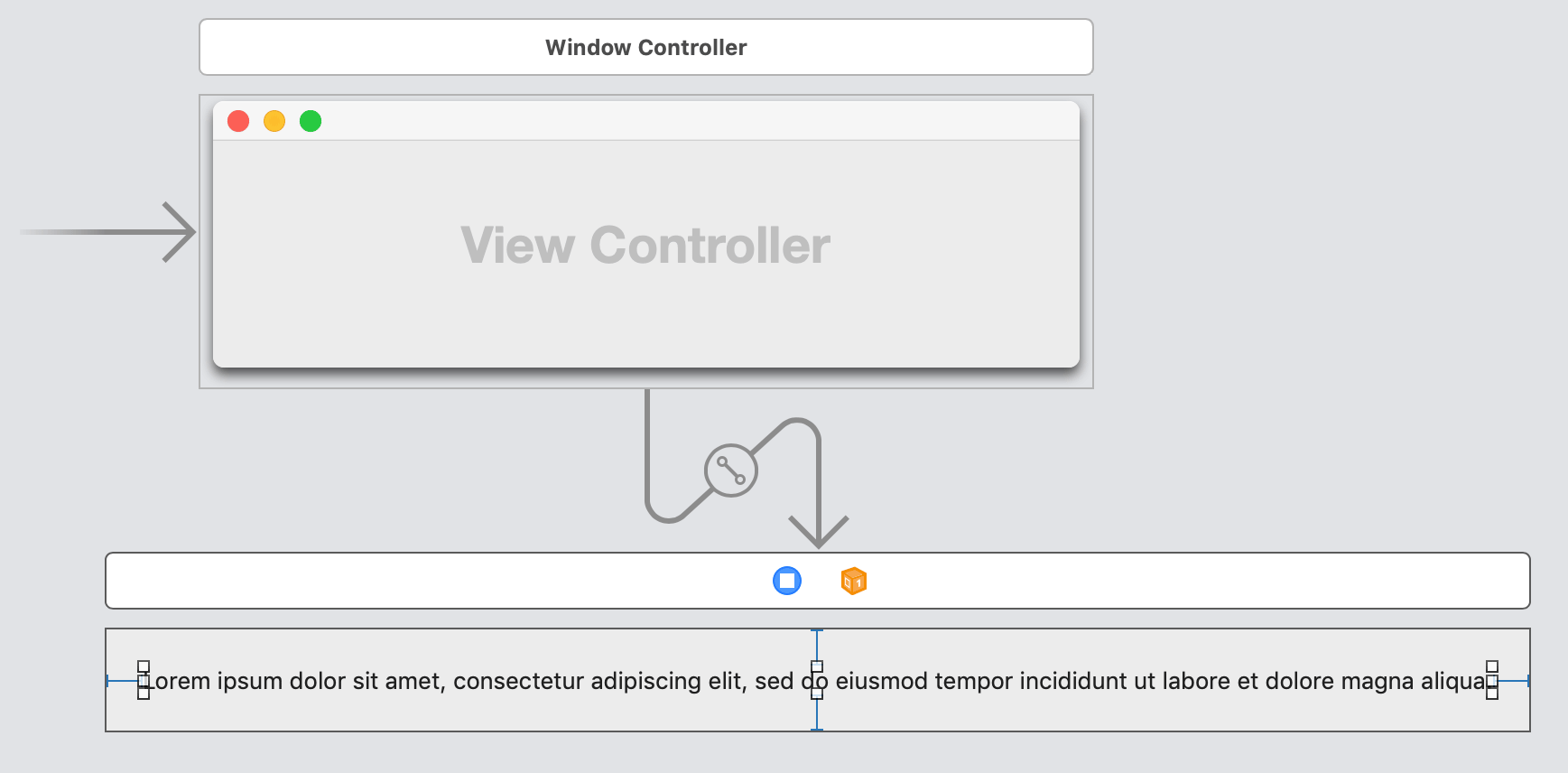Select the top vertical constraint line

(x=817, y=646)
